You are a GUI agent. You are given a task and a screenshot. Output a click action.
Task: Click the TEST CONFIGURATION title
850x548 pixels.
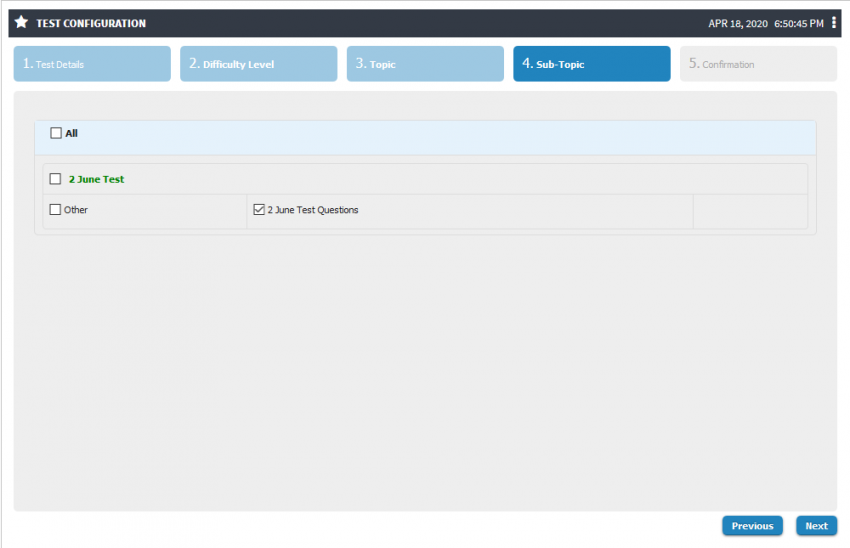click(91, 23)
